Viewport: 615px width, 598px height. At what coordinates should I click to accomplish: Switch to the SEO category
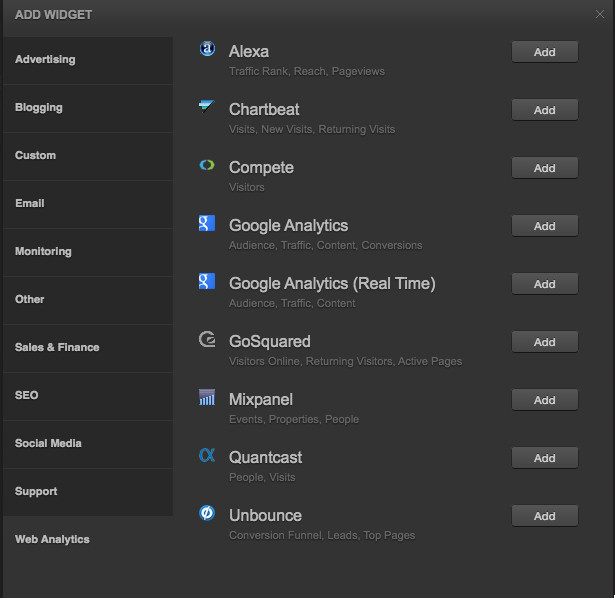tap(88, 396)
